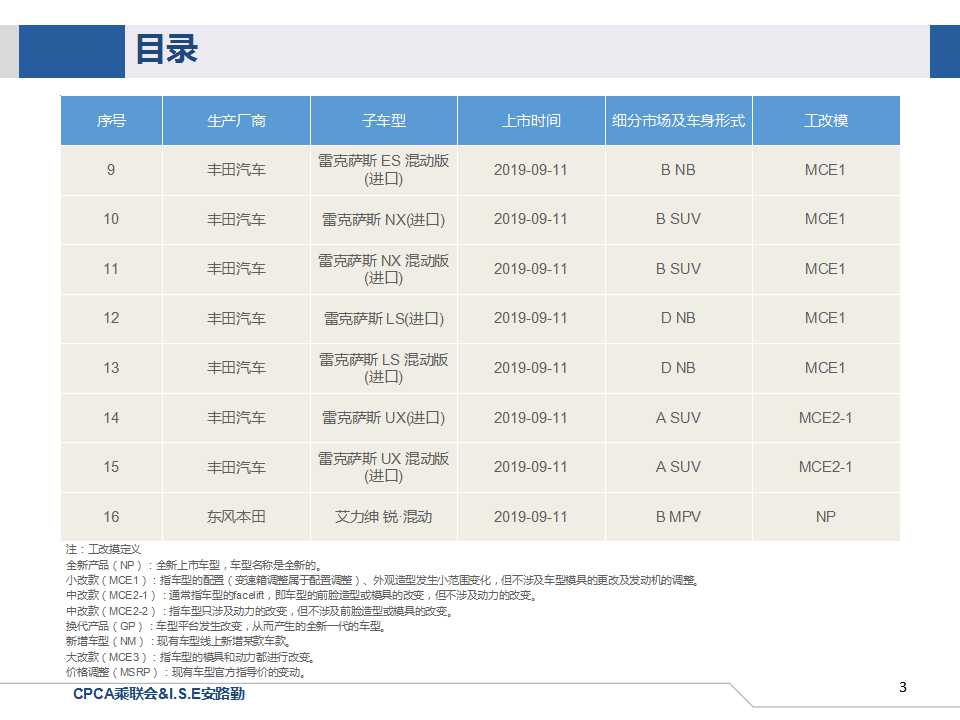Click the CPCA乘联会&I.S.E安路勤 footer text
Screen dimensions: 960x720
coord(159,694)
